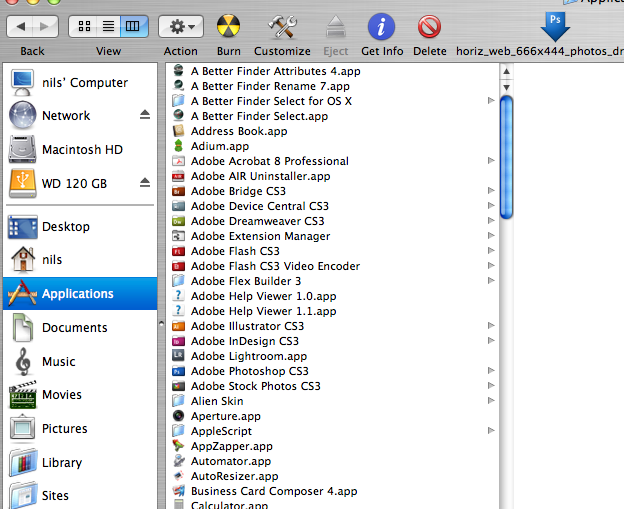Select Business Card Composer 4.app
Viewport: 624px width, 509px height.
[x=274, y=491]
